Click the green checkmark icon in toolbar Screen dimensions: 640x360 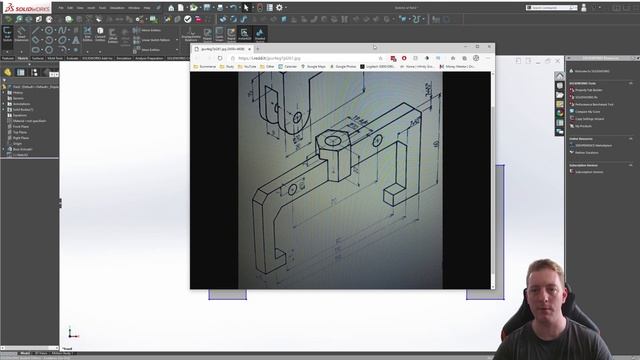(188, 19)
